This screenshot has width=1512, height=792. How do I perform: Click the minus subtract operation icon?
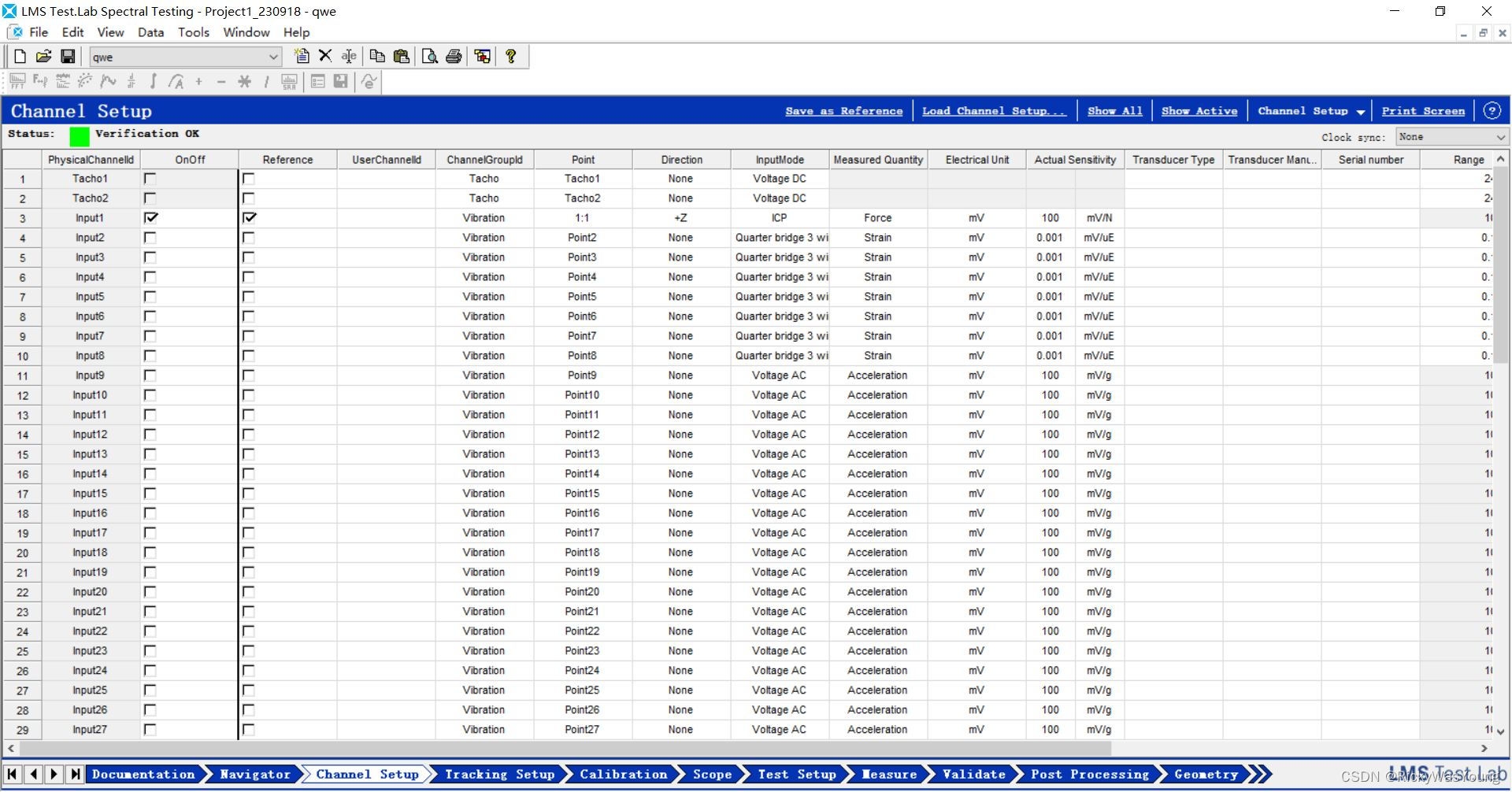click(x=221, y=81)
